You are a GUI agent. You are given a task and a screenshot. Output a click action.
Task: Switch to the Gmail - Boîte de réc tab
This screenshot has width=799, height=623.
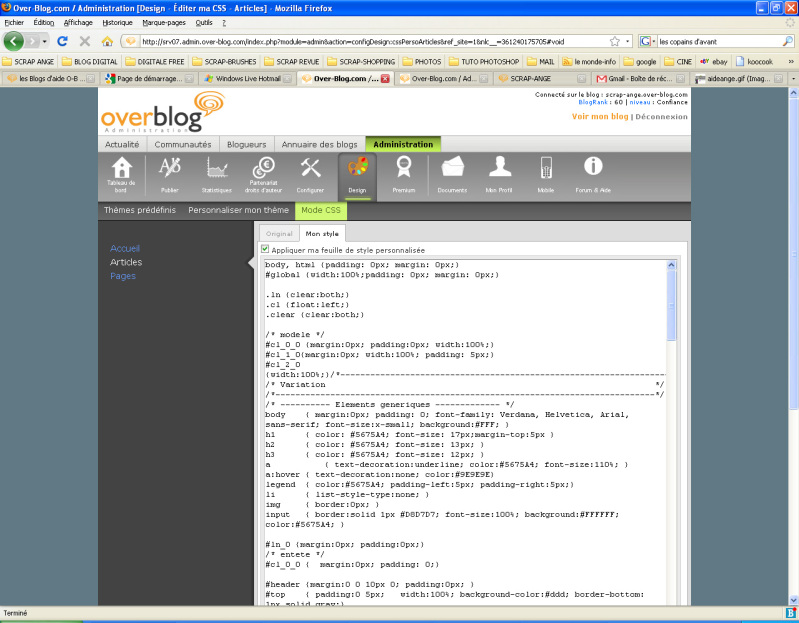(x=640, y=78)
